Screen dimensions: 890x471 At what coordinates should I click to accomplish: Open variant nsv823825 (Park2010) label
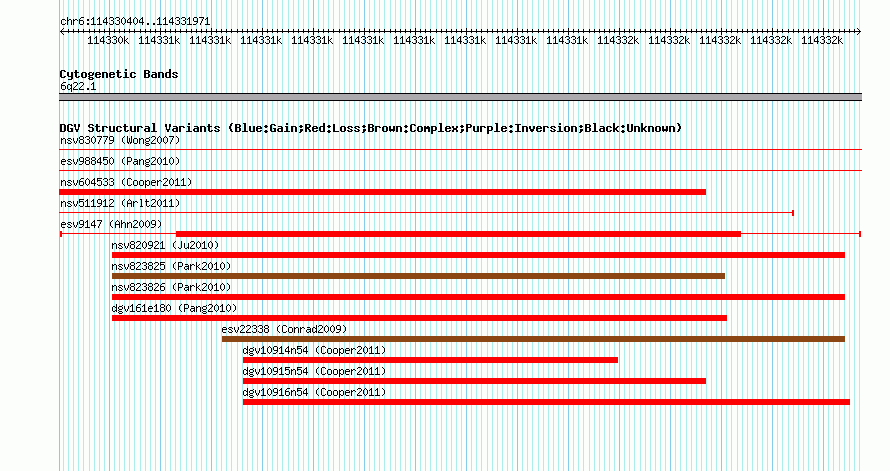pos(171,266)
